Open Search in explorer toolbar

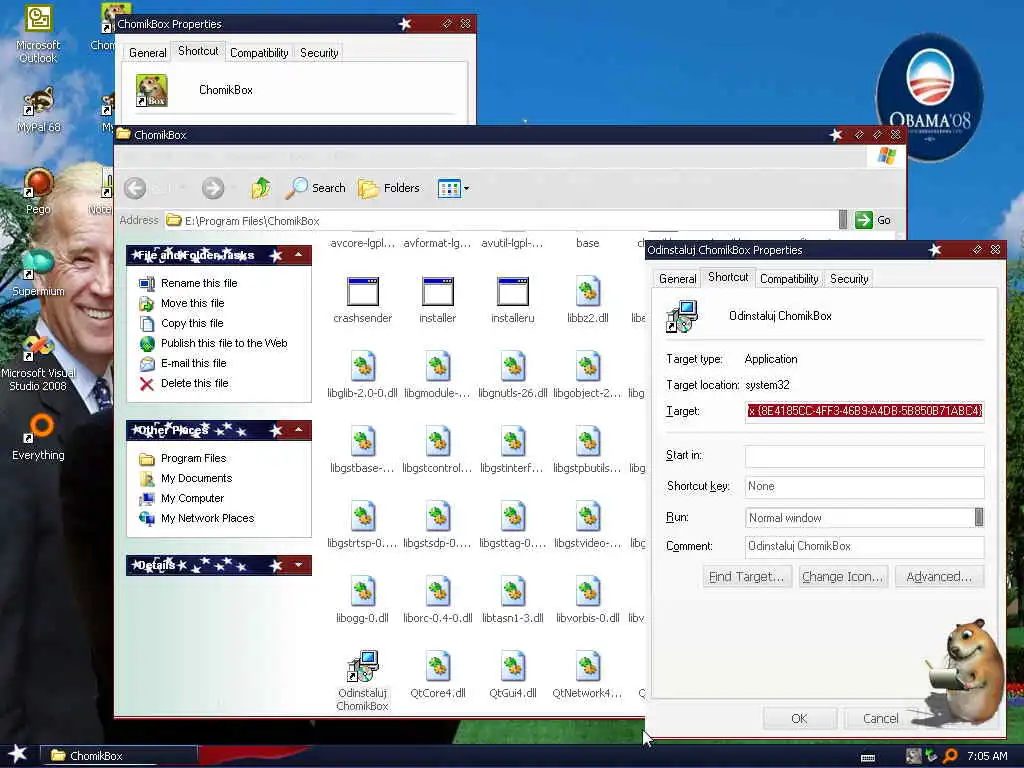pyautogui.click(x=316, y=188)
